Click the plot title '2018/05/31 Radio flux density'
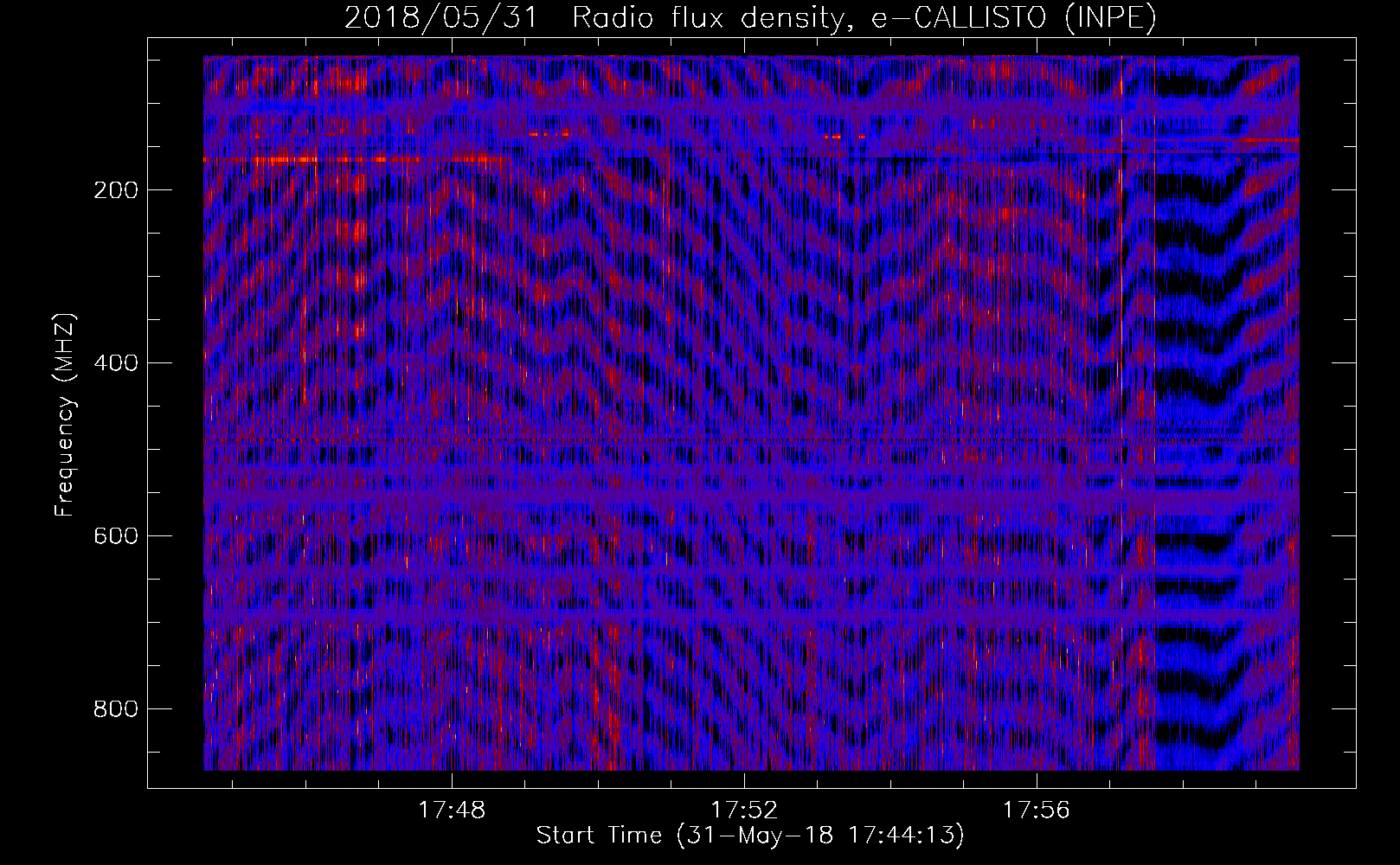The width and height of the screenshot is (1400, 865). tap(750, 17)
